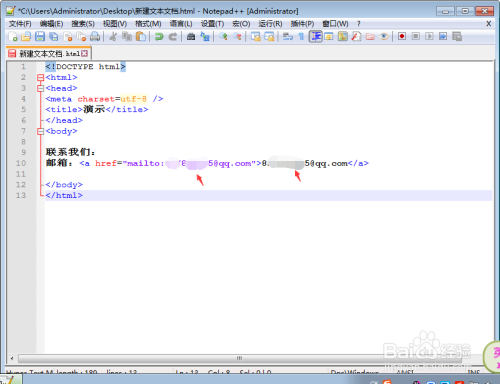The image size is (500, 384).
Task: Open the 宏(O) menu
Action: [241, 24]
